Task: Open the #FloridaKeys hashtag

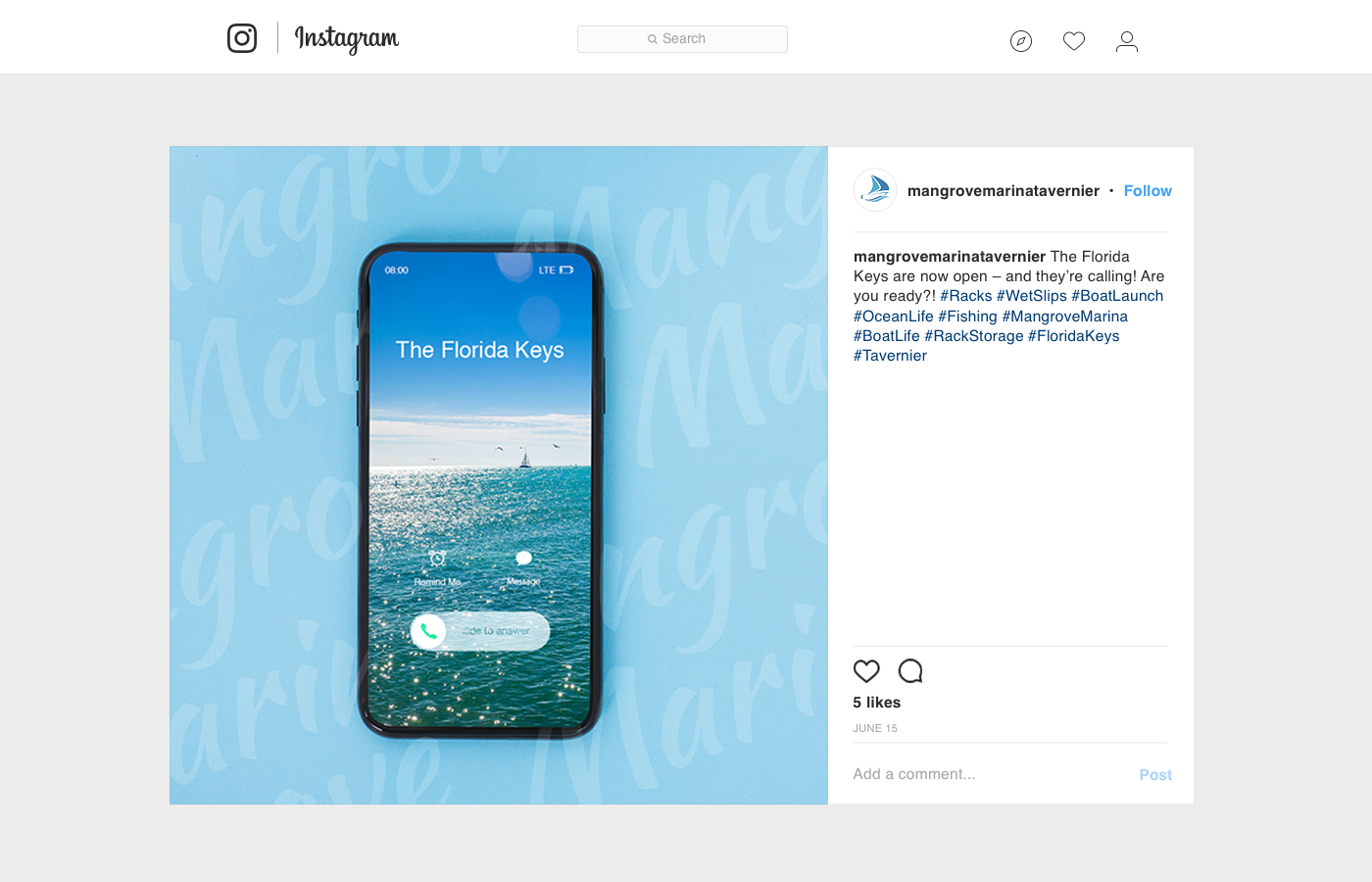Action: (1073, 336)
